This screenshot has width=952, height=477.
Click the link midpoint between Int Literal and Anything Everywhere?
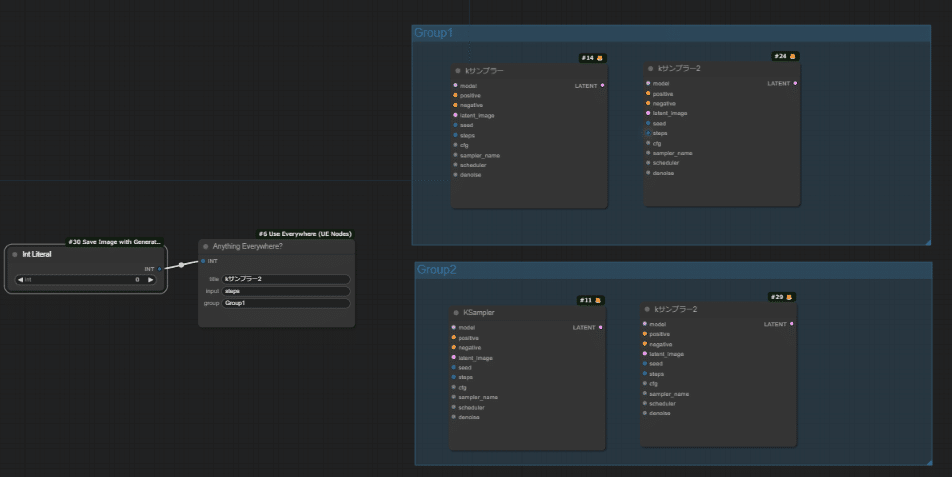point(182,265)
